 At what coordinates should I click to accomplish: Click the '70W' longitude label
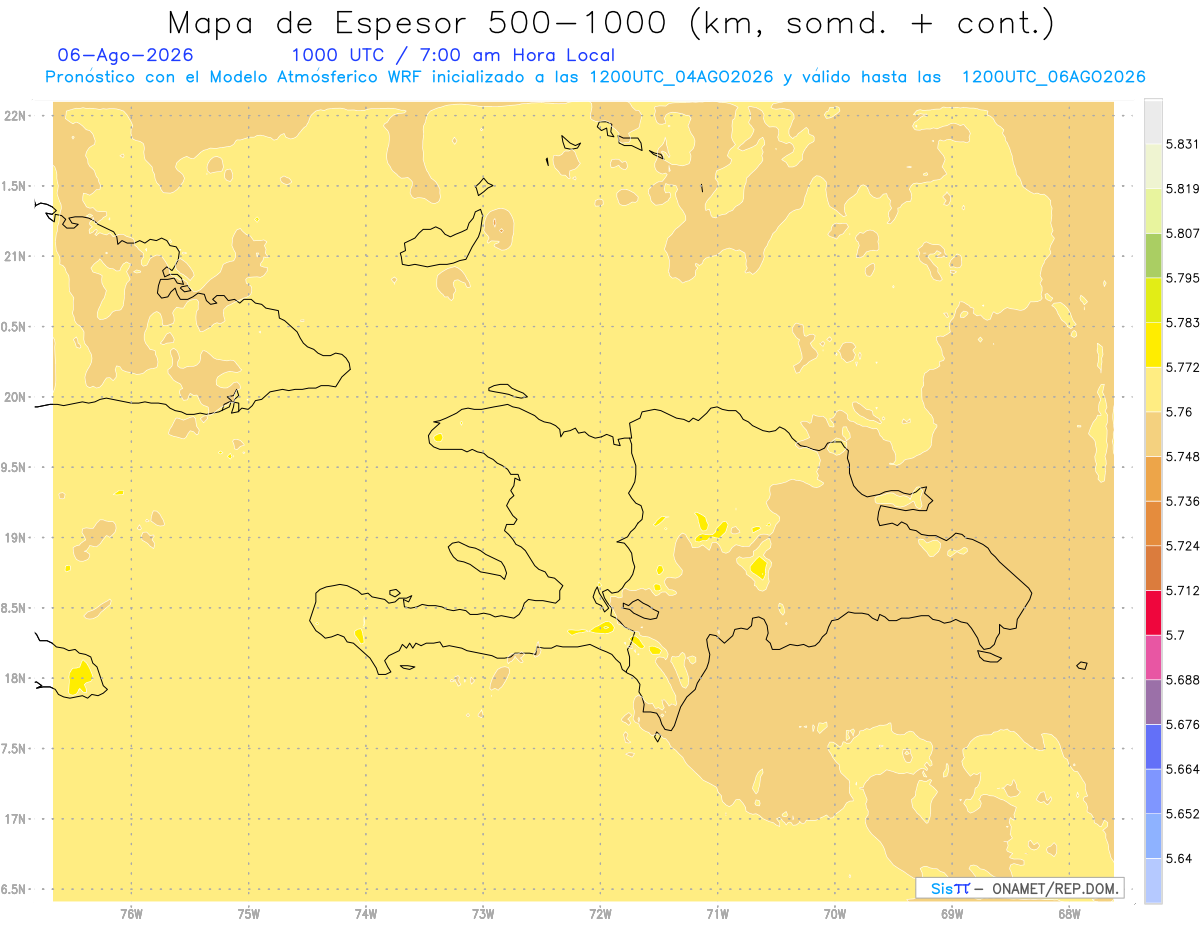coord(835,913)
